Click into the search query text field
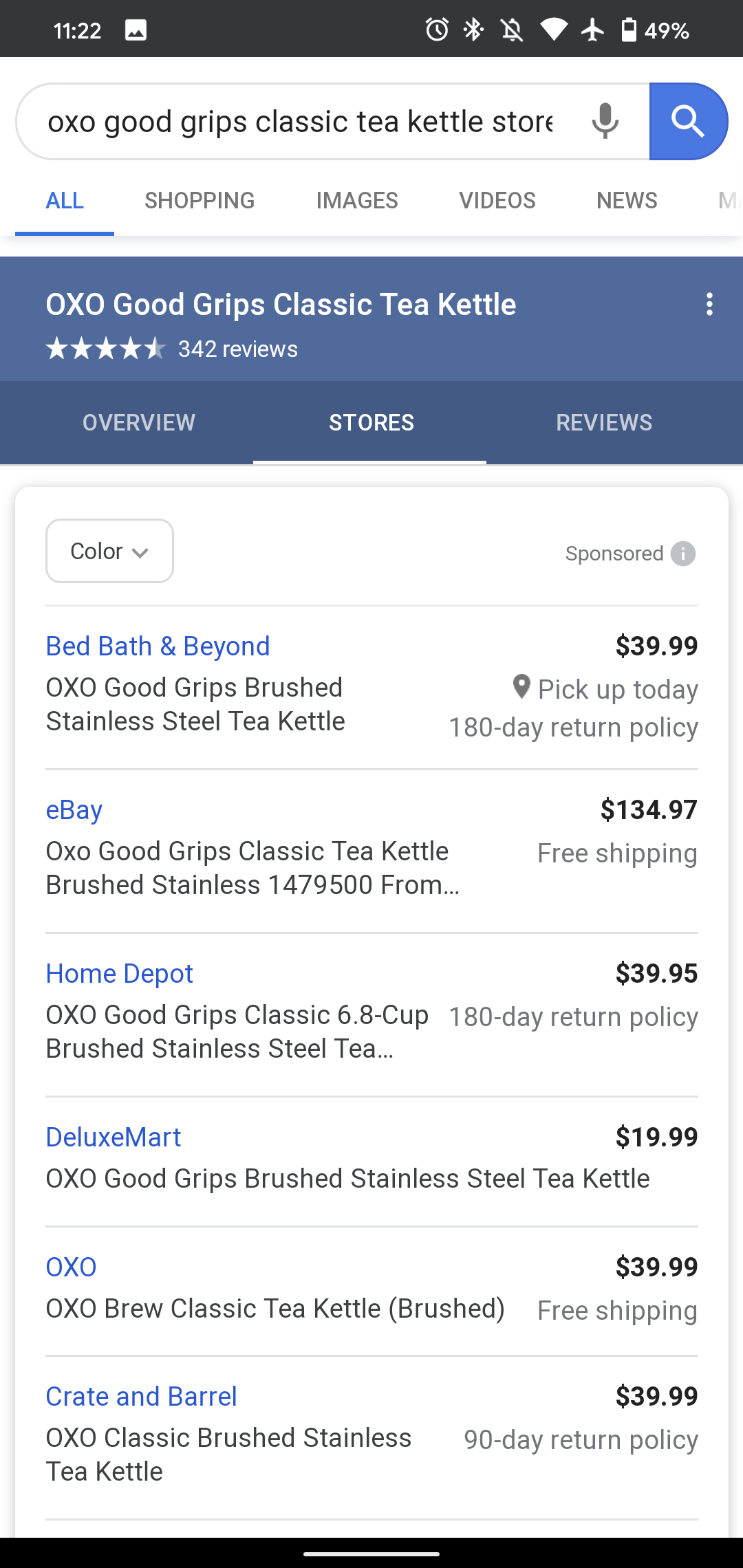Viewport: 743px width, 1568px height. click(x=300, y=122)
